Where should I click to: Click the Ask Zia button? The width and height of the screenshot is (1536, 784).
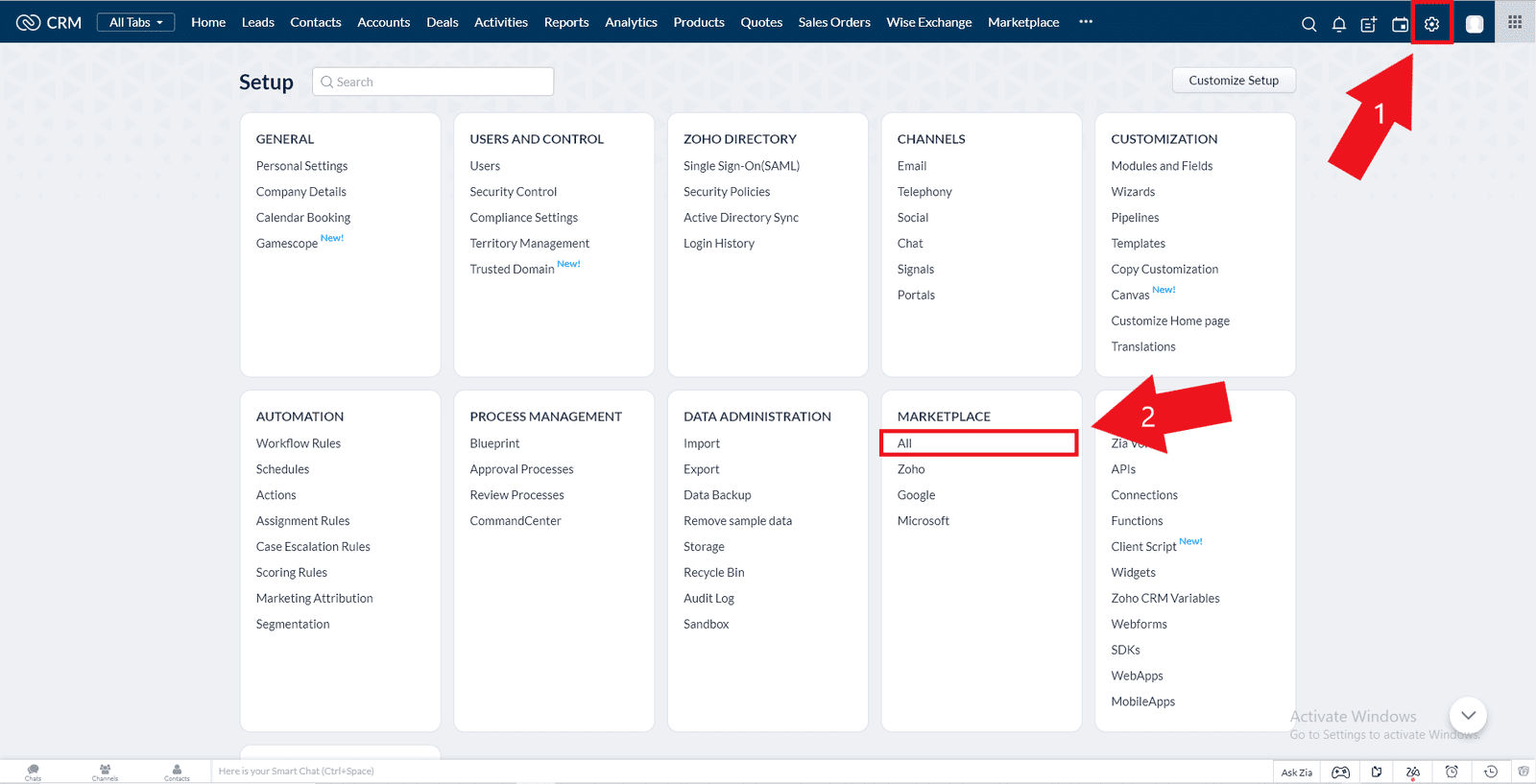tap(1297, 772)
